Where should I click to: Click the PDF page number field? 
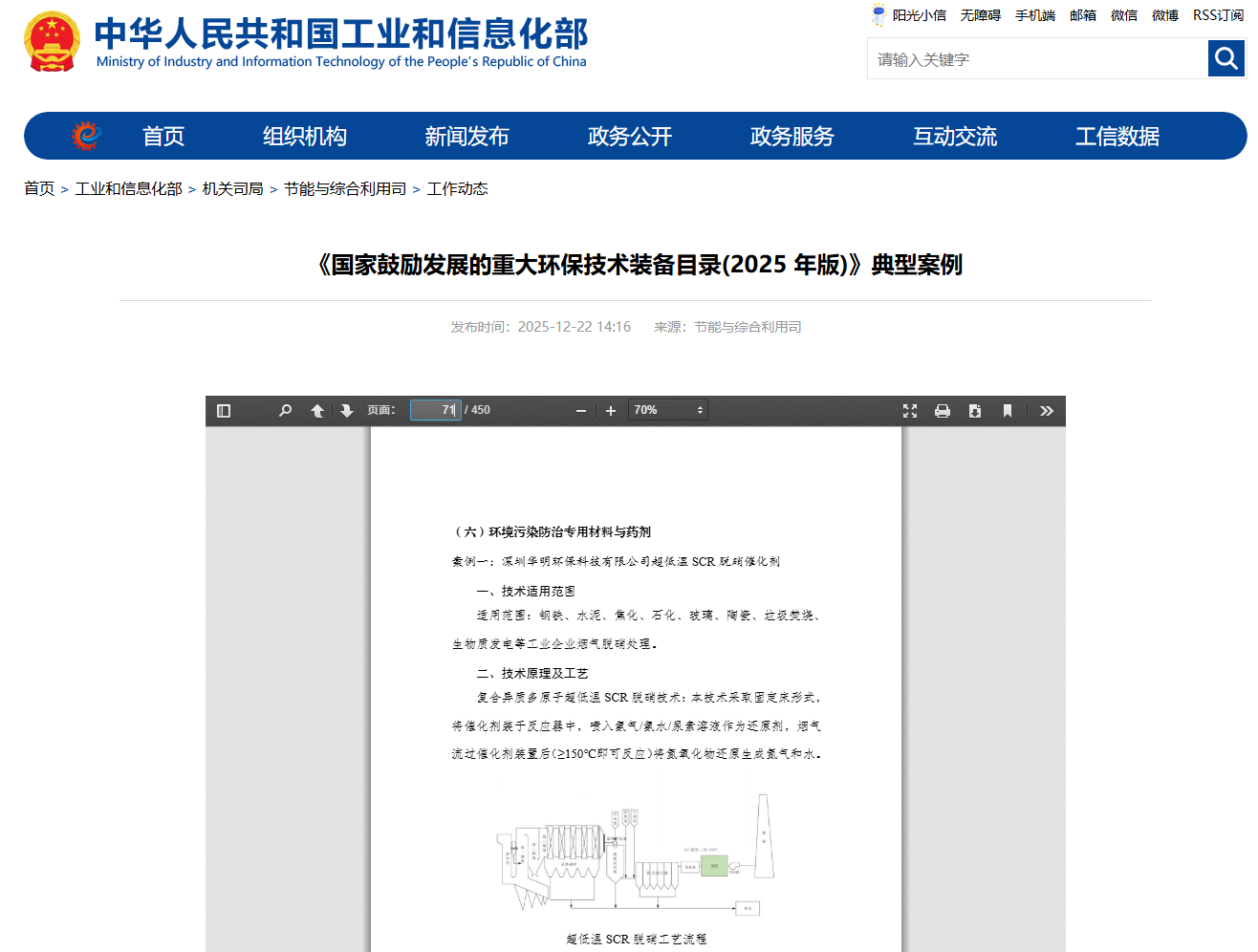436,410
